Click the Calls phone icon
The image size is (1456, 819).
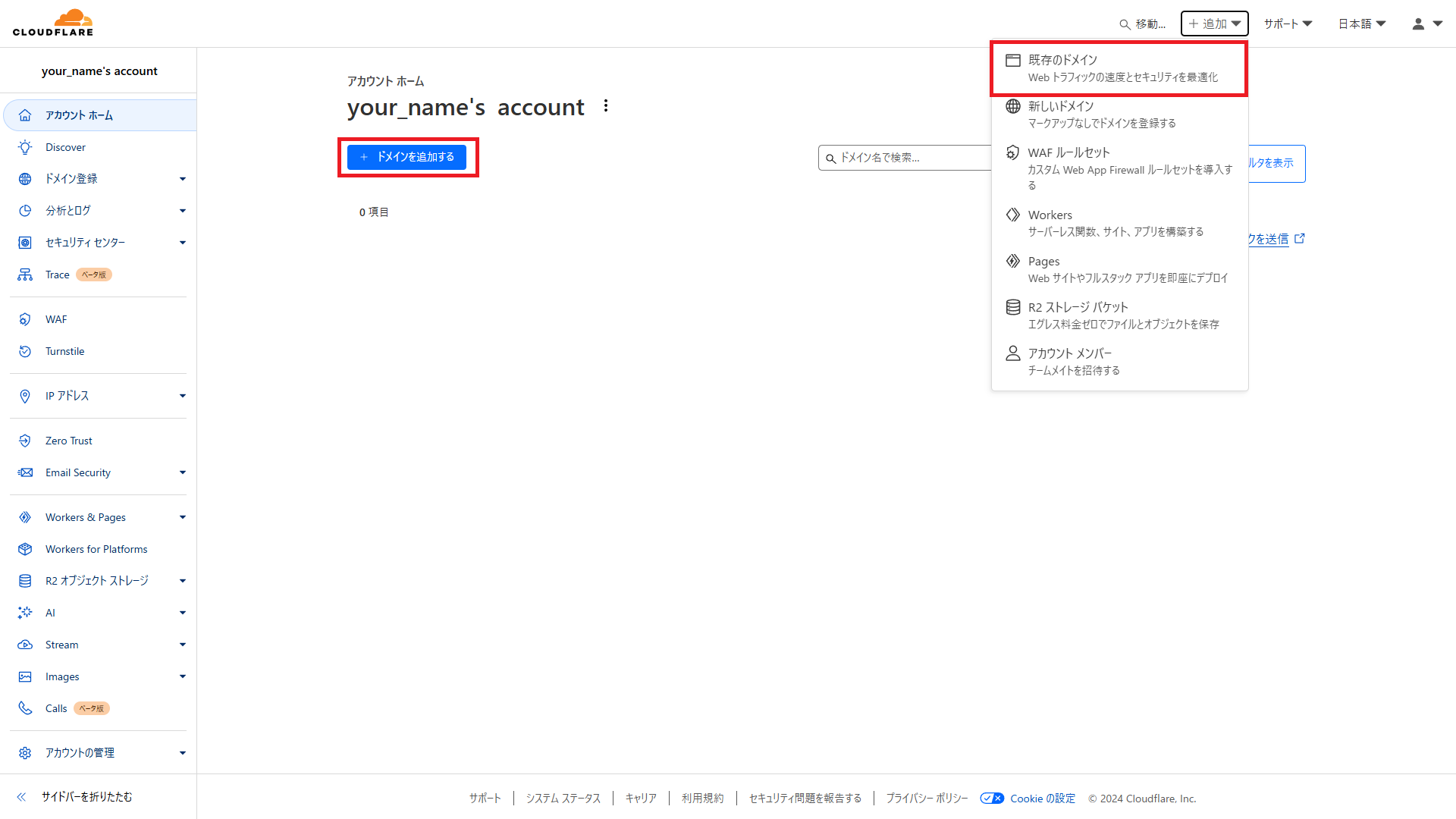(x=25, y=708)
